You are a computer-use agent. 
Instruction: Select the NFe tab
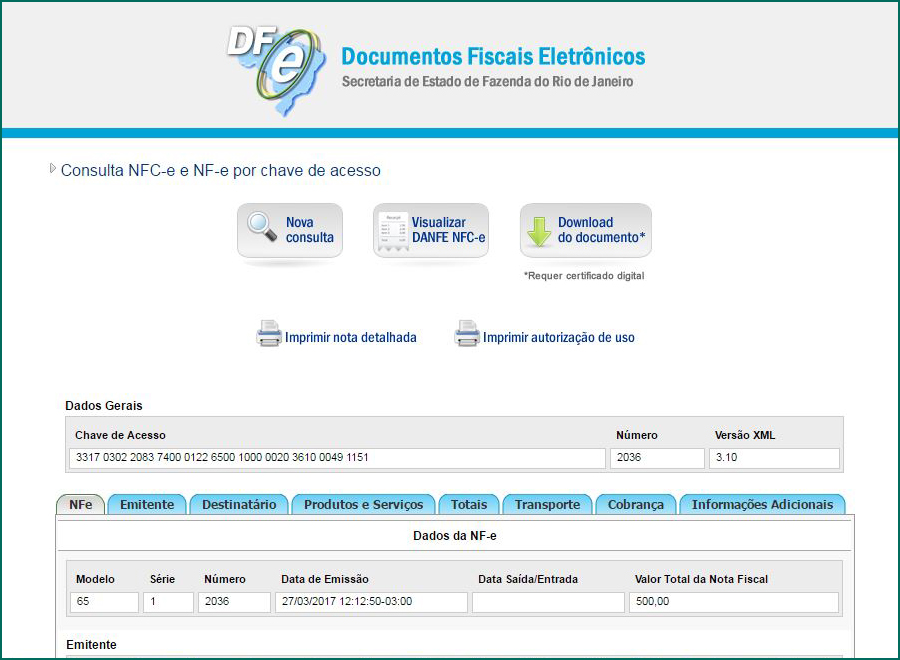click(80, 505)
